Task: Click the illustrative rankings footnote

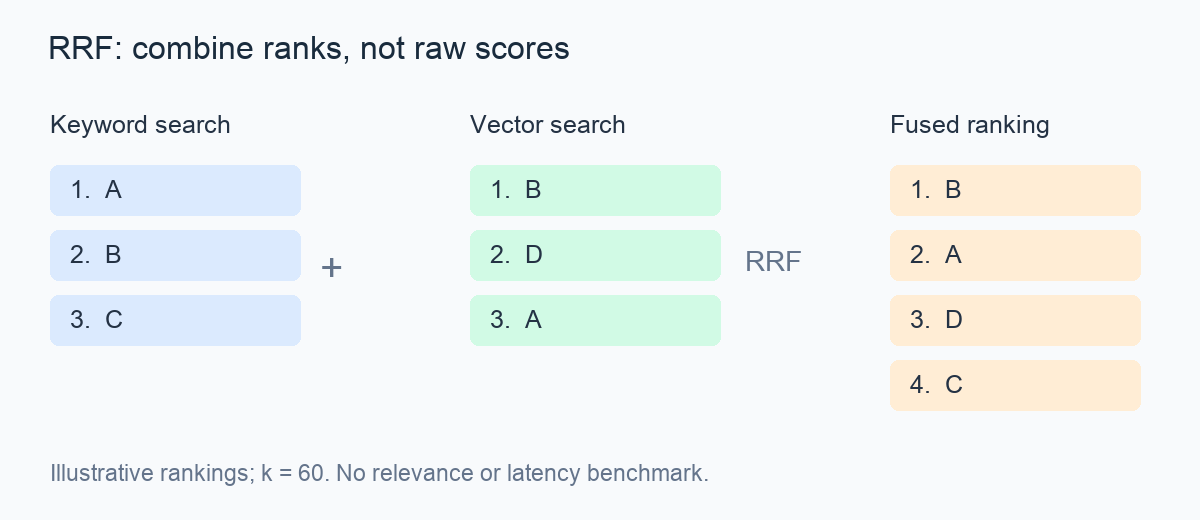Action: pyautogui.click(x=379, y=473)
